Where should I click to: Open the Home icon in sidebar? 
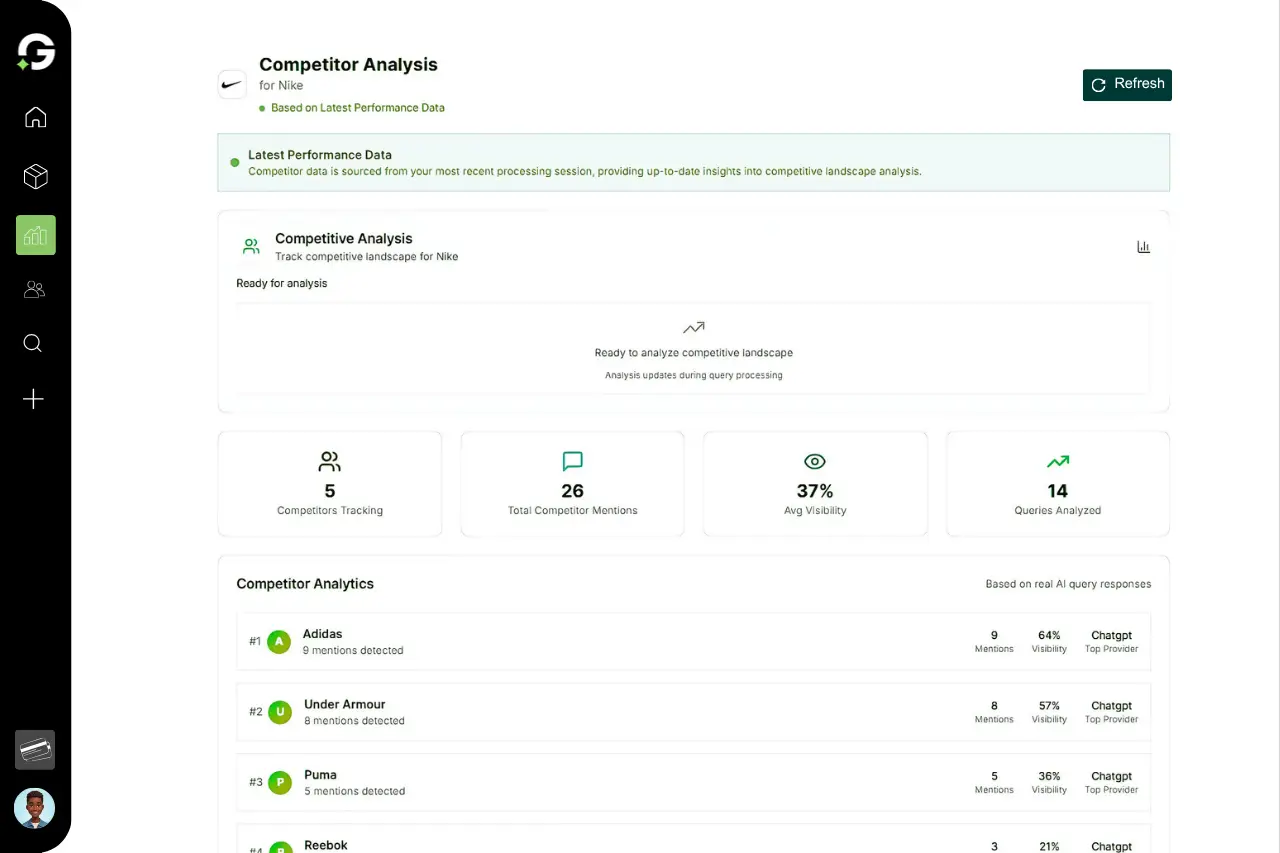pyautogui.click(x=35, y=117)
